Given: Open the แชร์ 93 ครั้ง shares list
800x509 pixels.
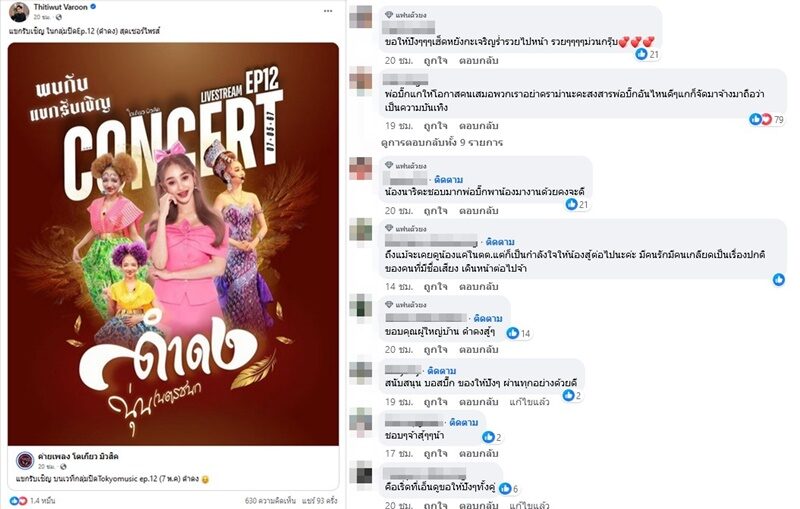Looking at the screenshot, I should tap(319, 500).
